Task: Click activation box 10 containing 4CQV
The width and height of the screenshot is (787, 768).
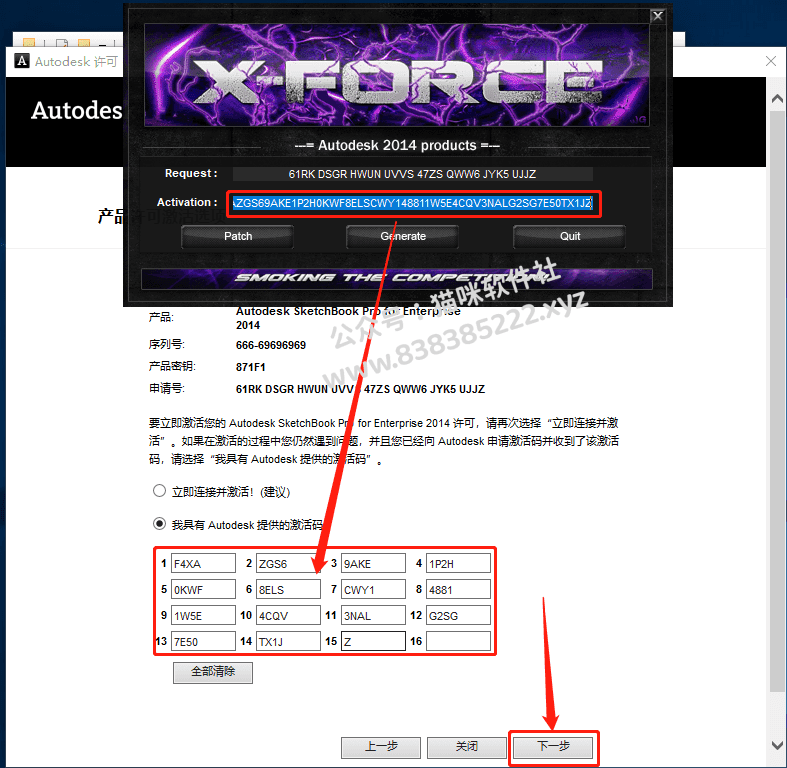Action: click(x=288, y=615)
